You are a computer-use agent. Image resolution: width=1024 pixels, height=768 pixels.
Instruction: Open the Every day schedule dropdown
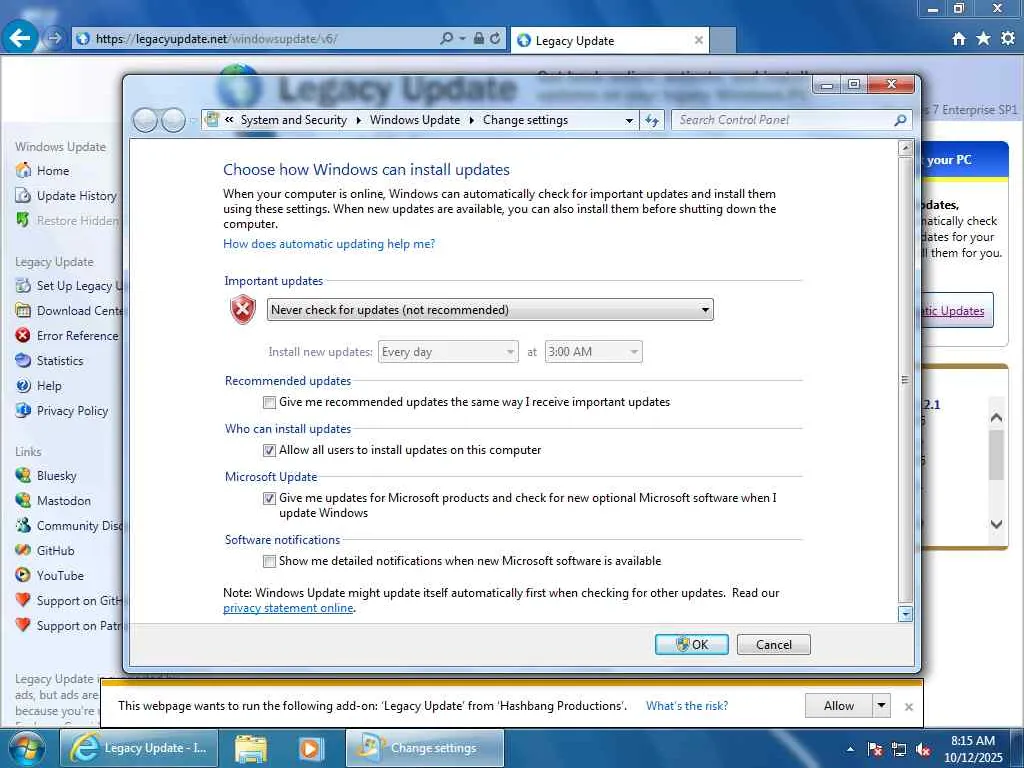click(448, 352)
